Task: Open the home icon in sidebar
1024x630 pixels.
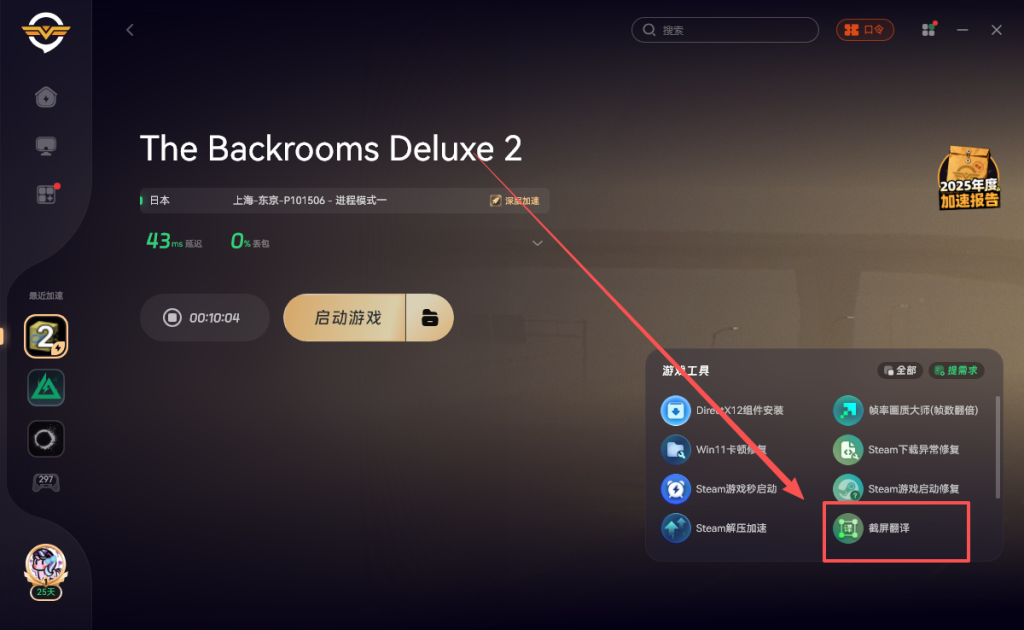Action: (46, 97)
